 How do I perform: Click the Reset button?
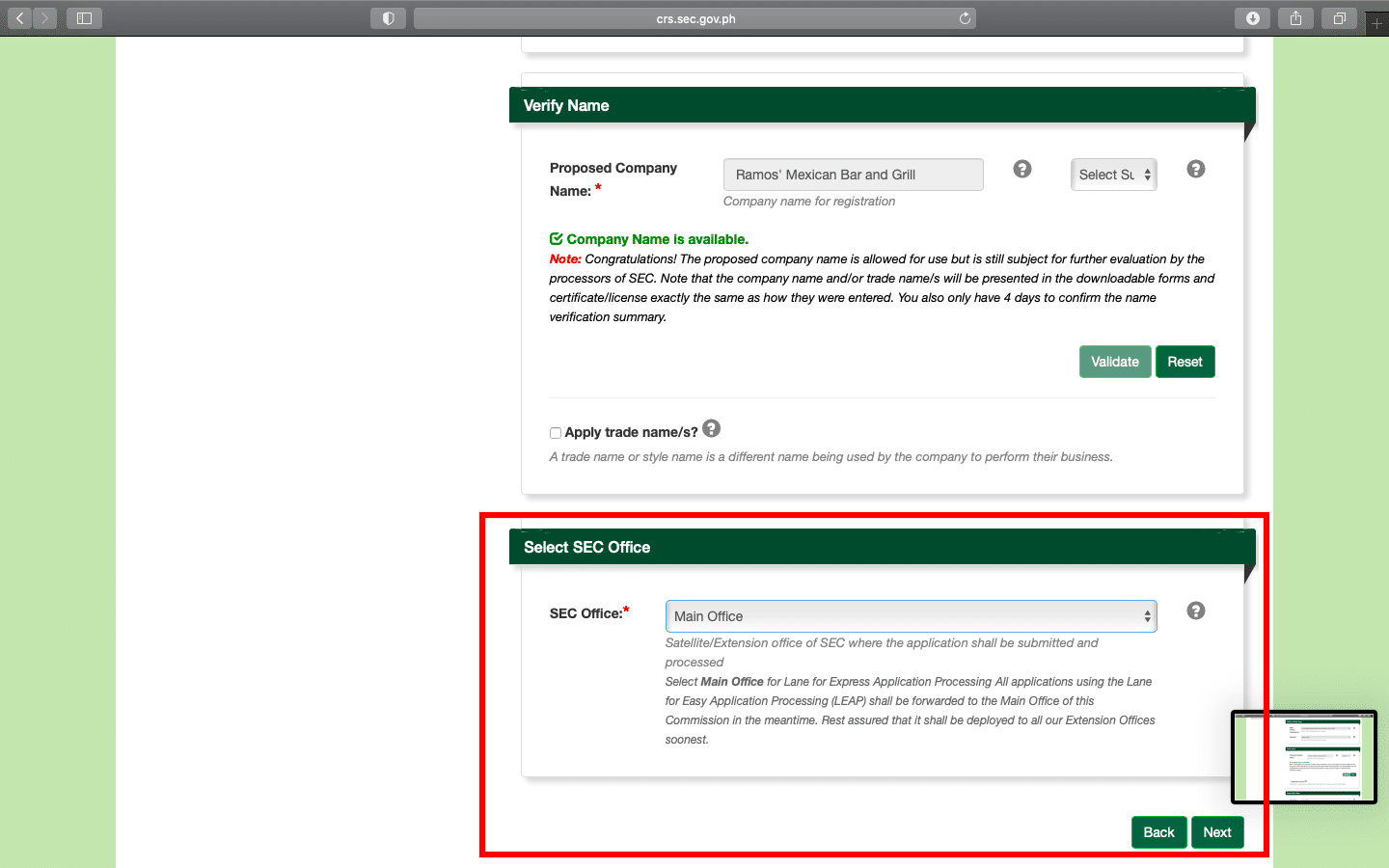click(1185, 362)
